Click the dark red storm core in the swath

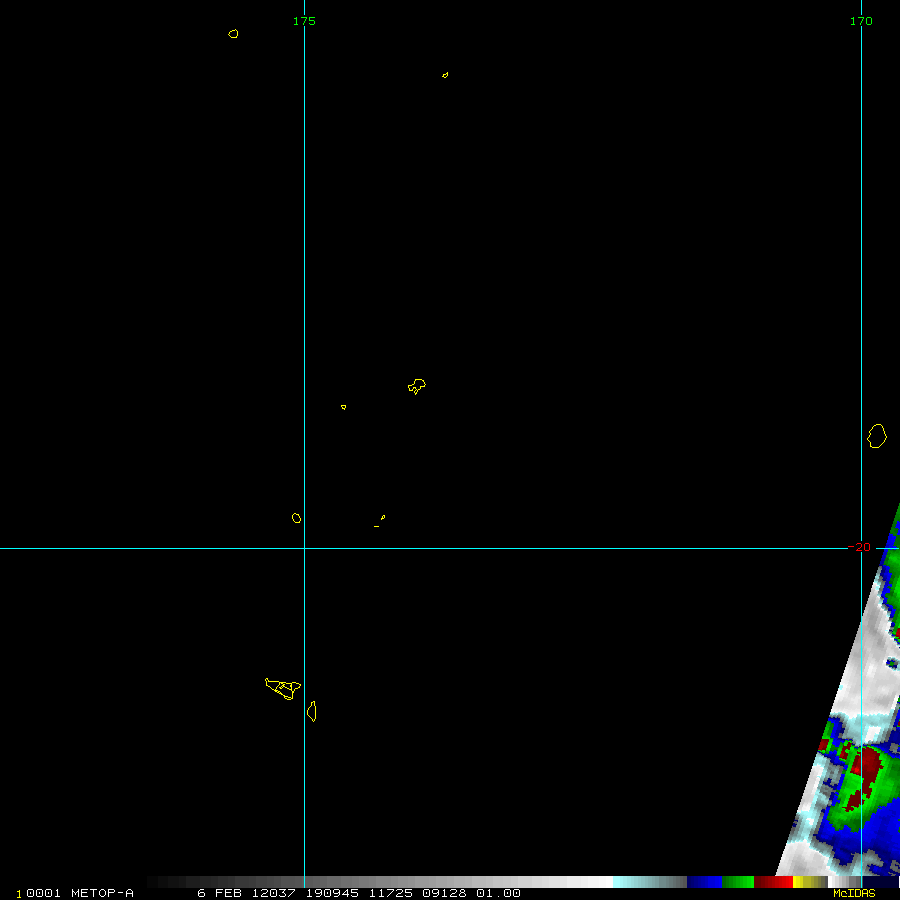866,766
